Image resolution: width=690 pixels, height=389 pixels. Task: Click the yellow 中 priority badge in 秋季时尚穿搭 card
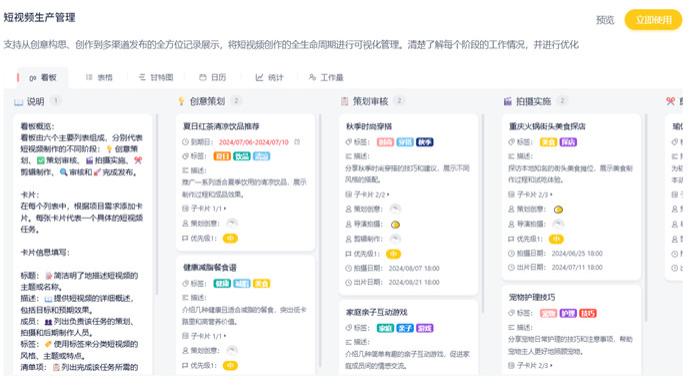tap(393, 254)
